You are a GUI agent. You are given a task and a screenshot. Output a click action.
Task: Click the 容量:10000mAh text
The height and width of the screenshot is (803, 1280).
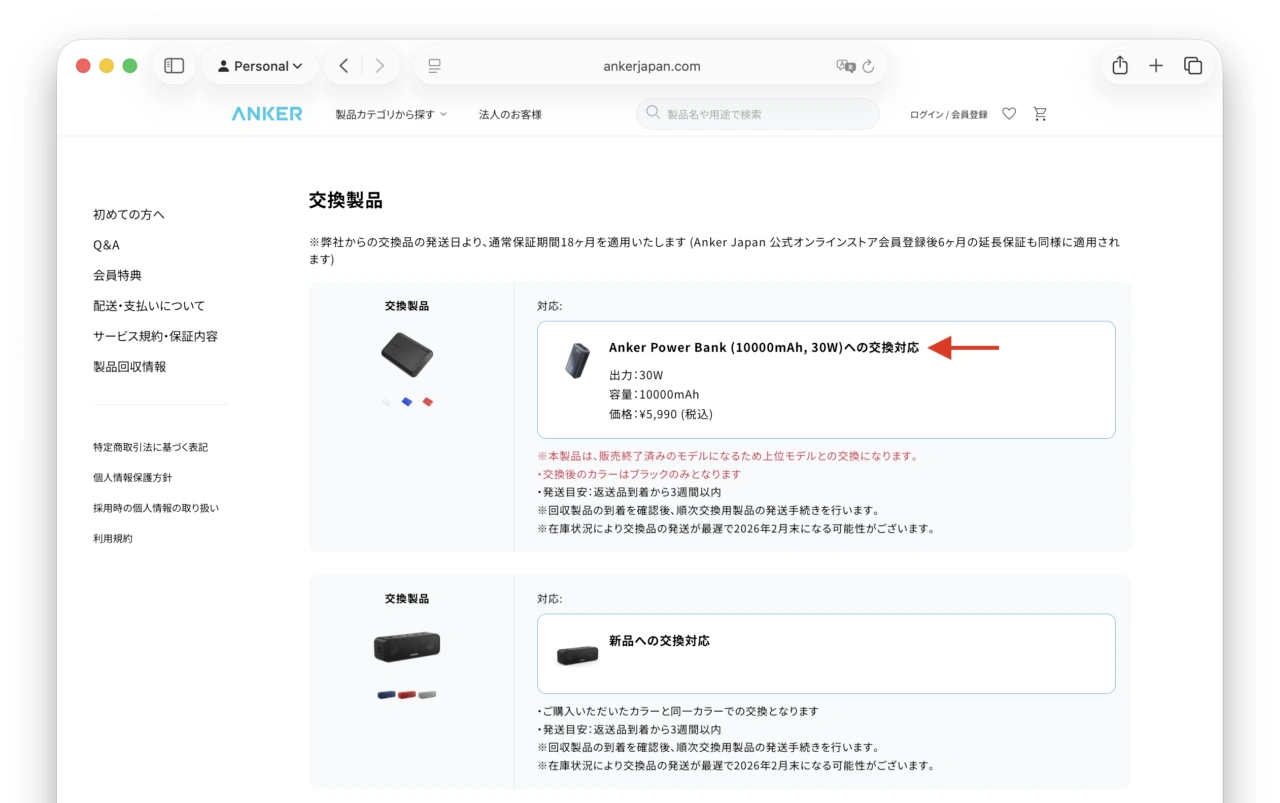654,394
